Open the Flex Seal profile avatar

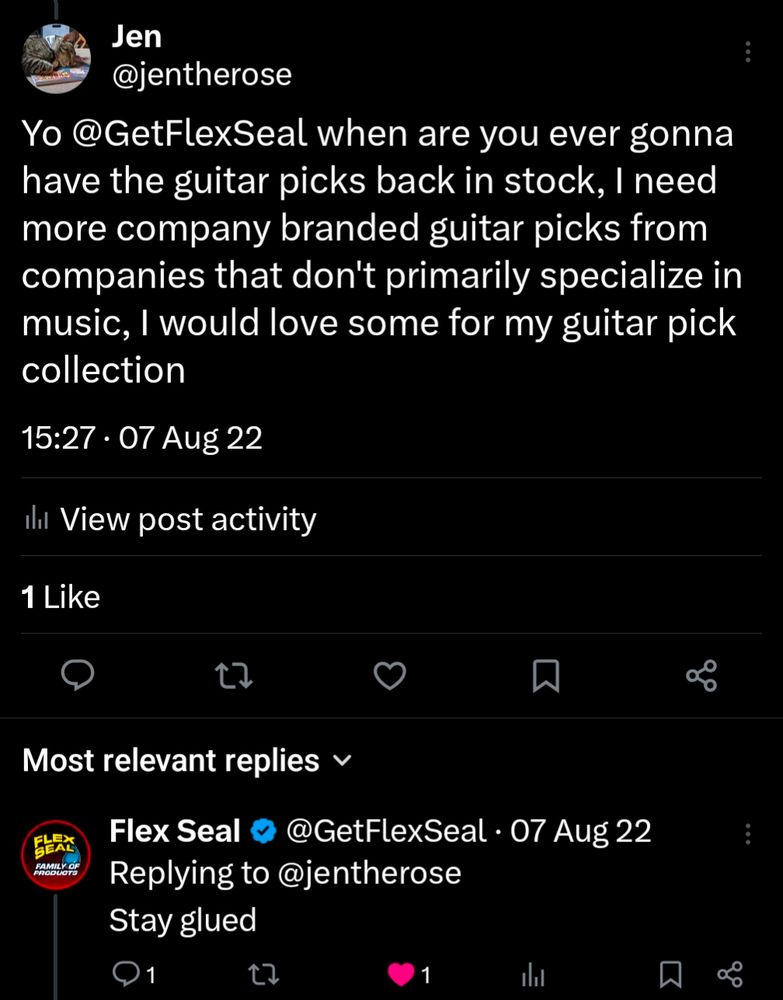point(57,852)
